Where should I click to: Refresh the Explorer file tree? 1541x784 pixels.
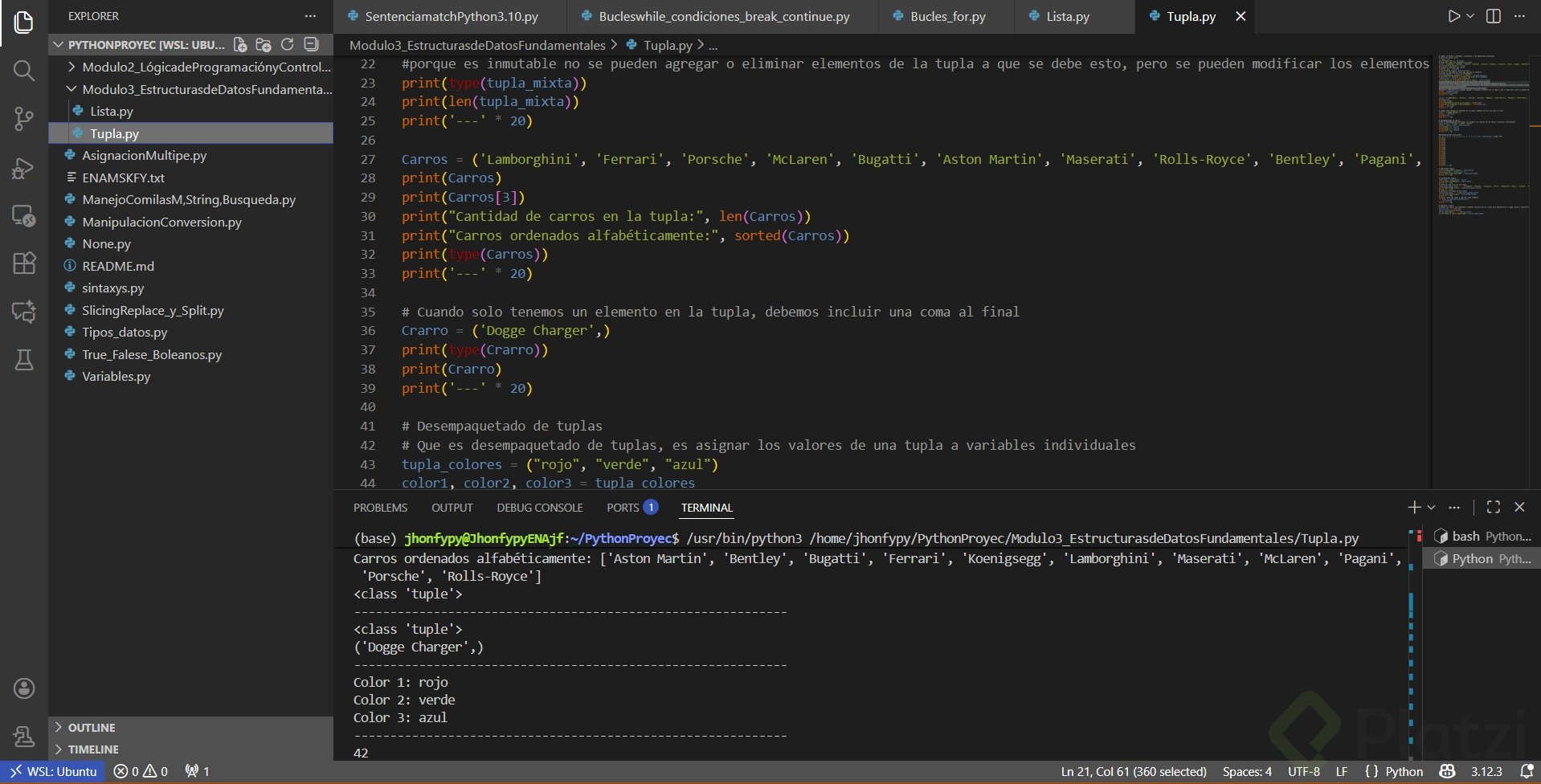pyautogui.click(x=287, y=45)
